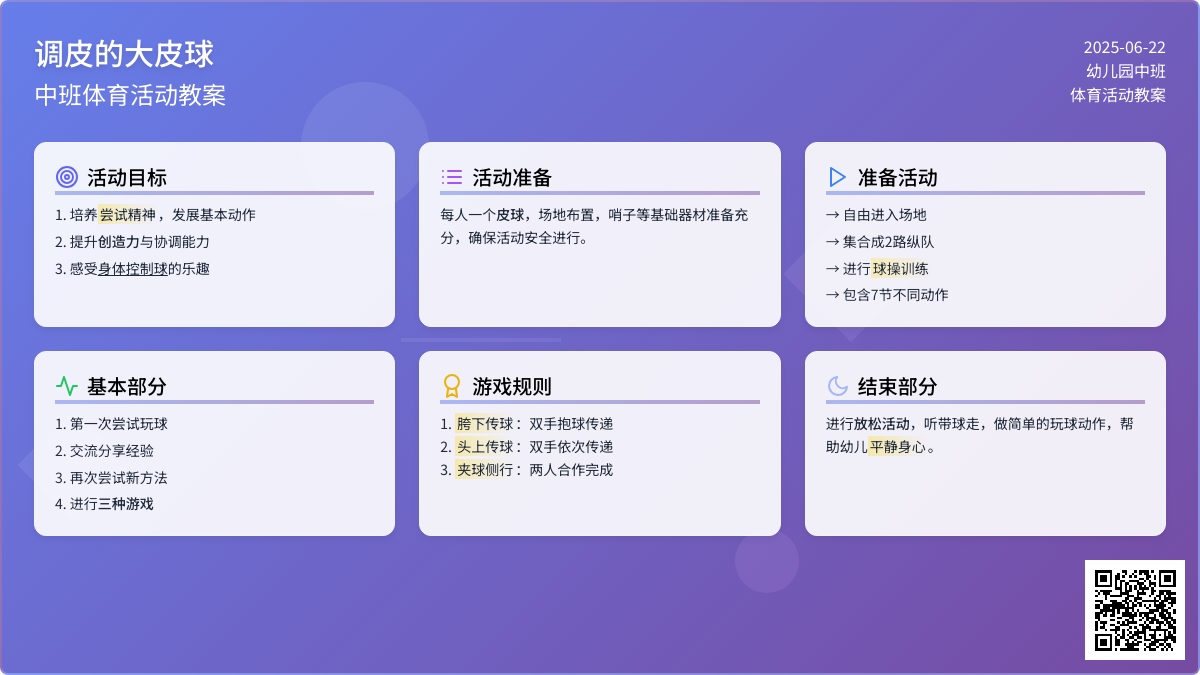Select the subtitle 中班体育活动教案
This screenshot has width=1200, height=675.
pos(130,95)
